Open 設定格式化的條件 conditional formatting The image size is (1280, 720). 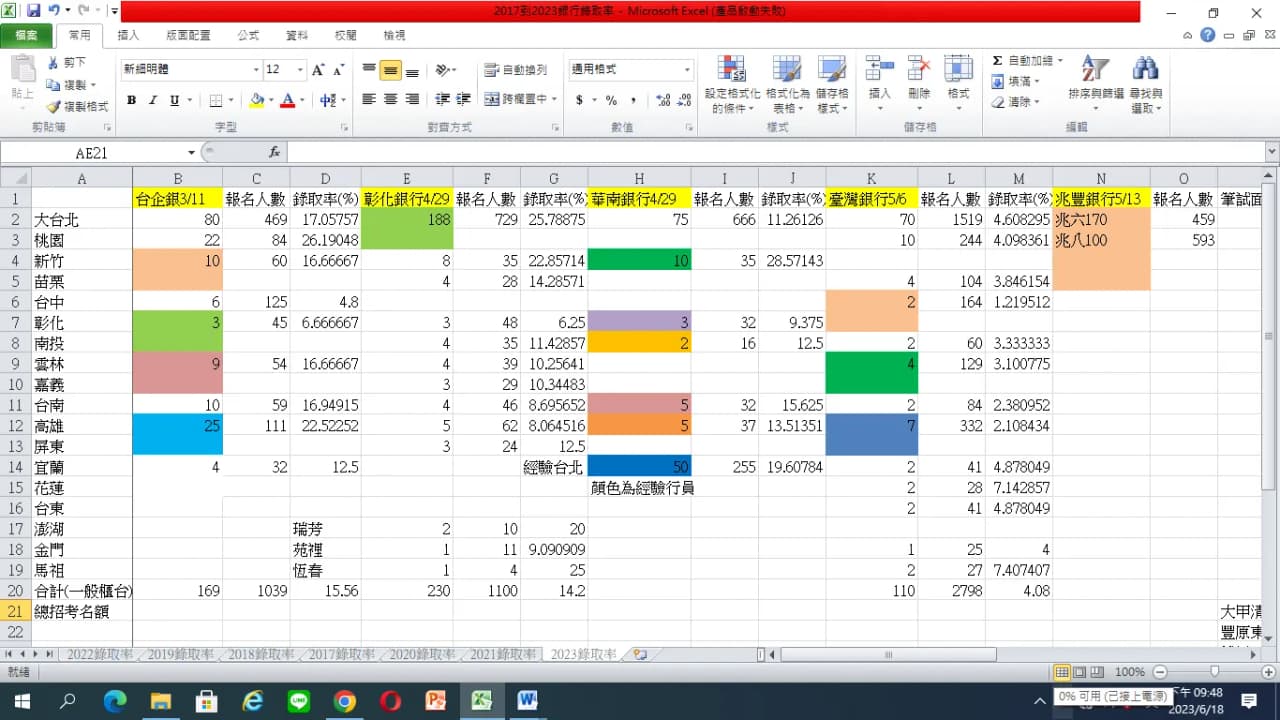pos(733,84)
